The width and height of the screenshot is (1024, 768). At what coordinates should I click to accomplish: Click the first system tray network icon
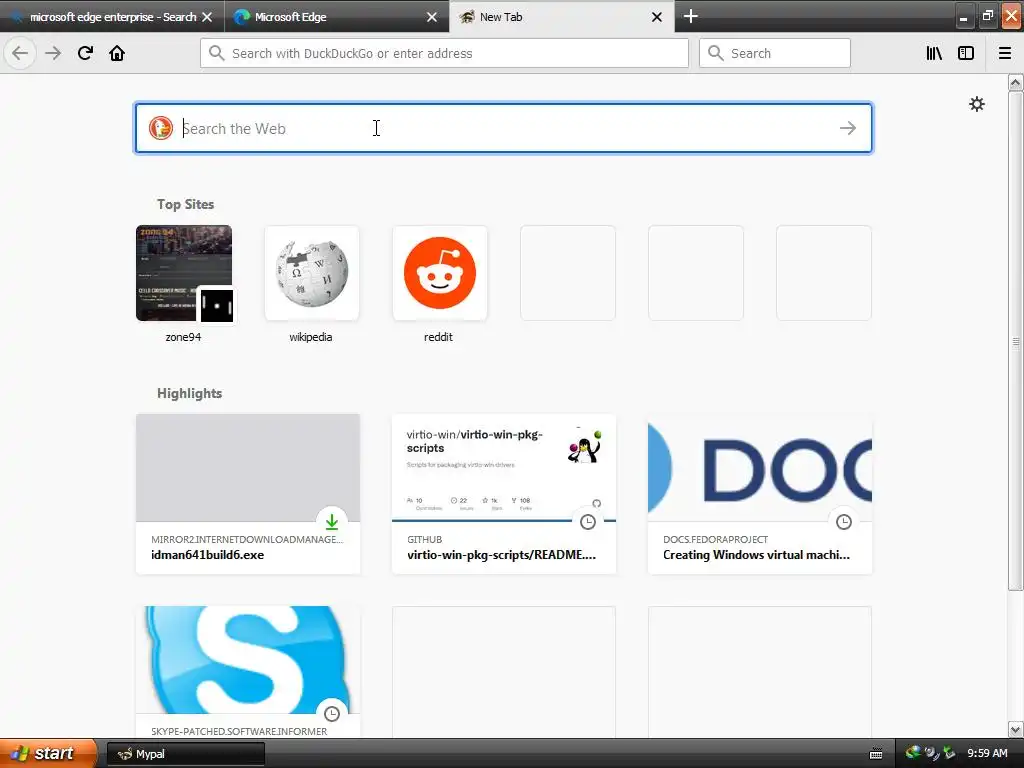coord(913,753)
